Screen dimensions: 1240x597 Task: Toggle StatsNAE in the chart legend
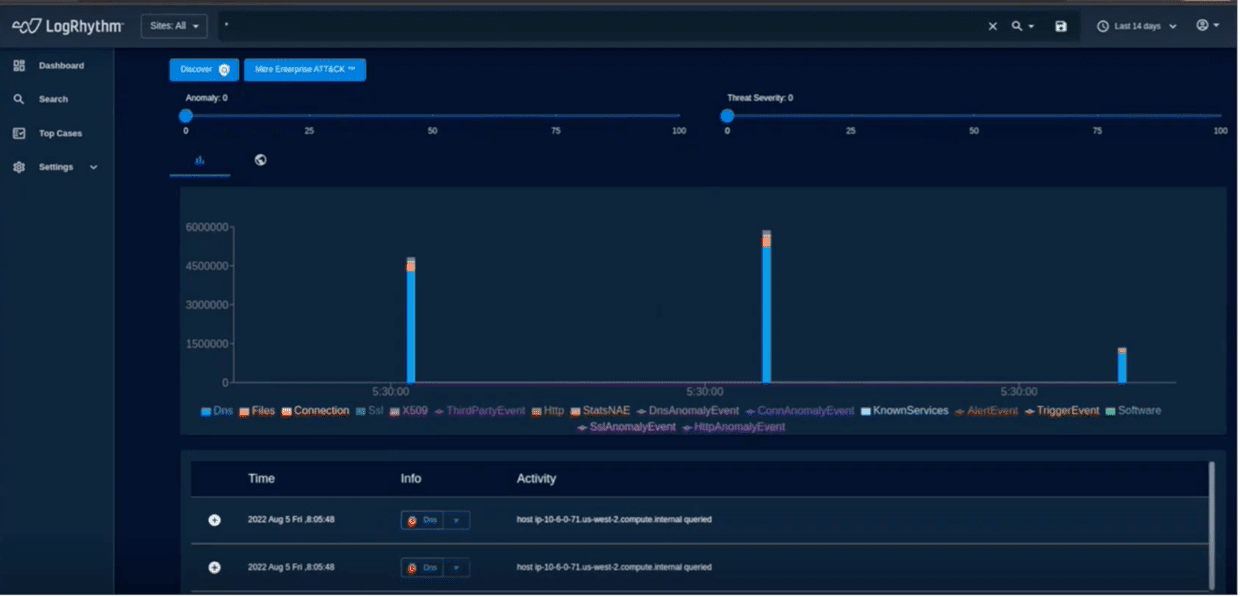point(600,411)
